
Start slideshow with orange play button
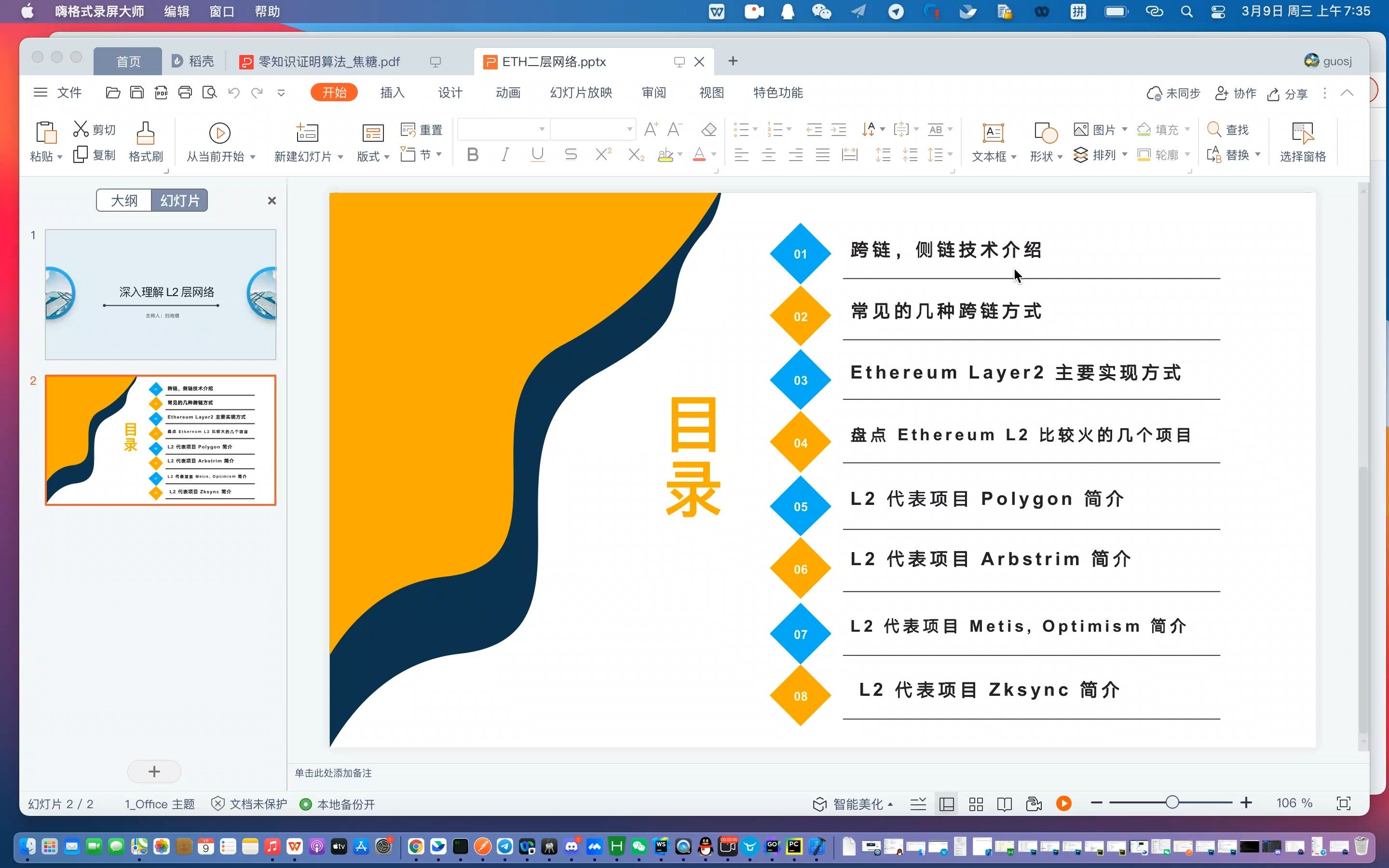click(1063, 803)
